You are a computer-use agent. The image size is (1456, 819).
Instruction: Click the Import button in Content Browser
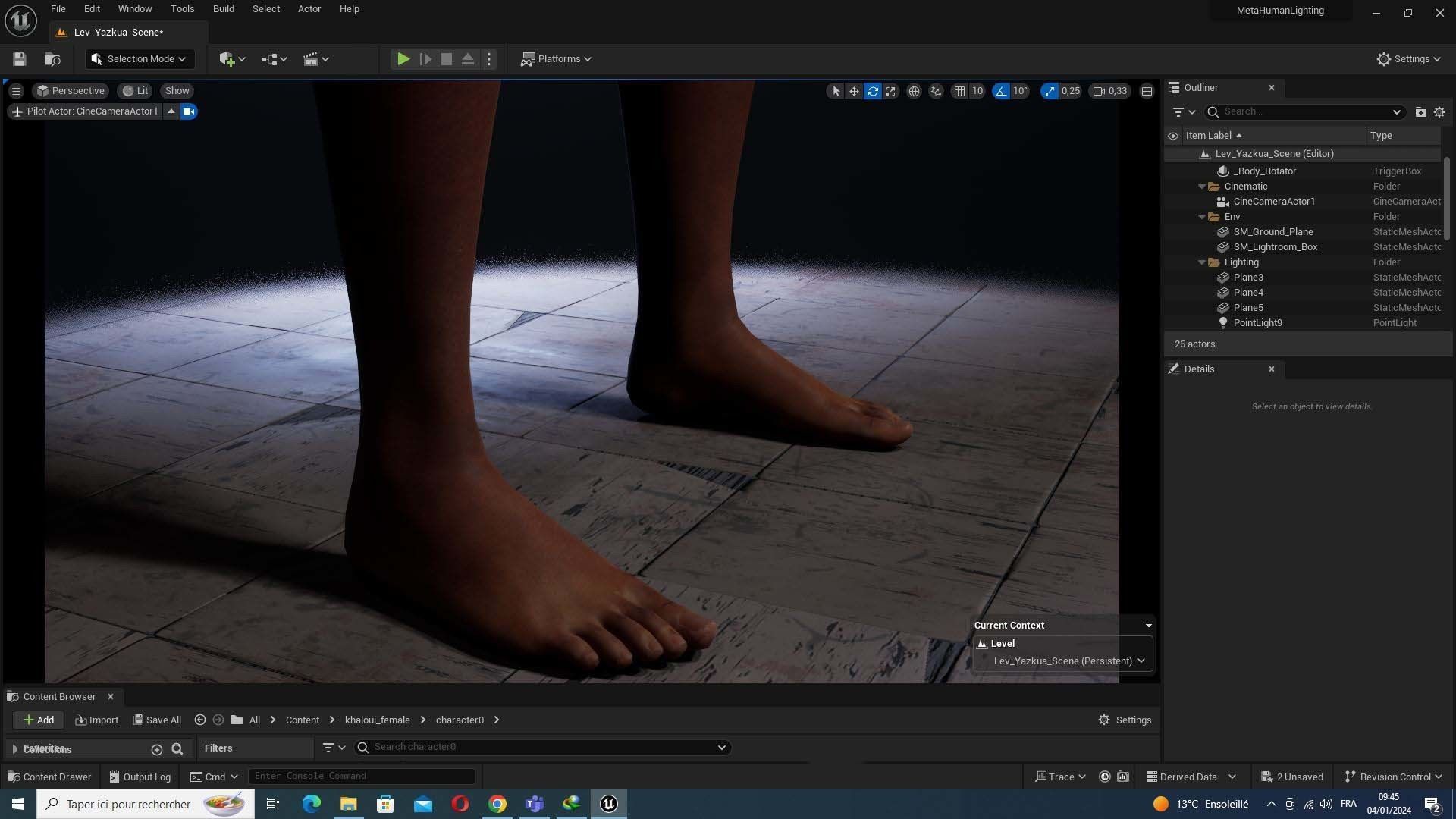(97, 720)
